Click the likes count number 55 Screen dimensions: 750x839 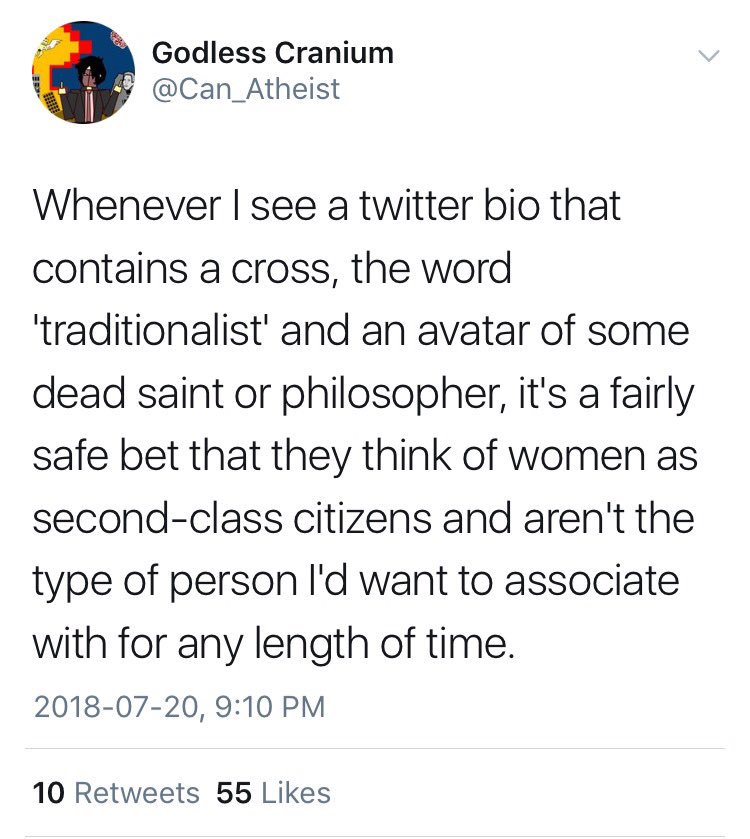click(x=234, y=792)
